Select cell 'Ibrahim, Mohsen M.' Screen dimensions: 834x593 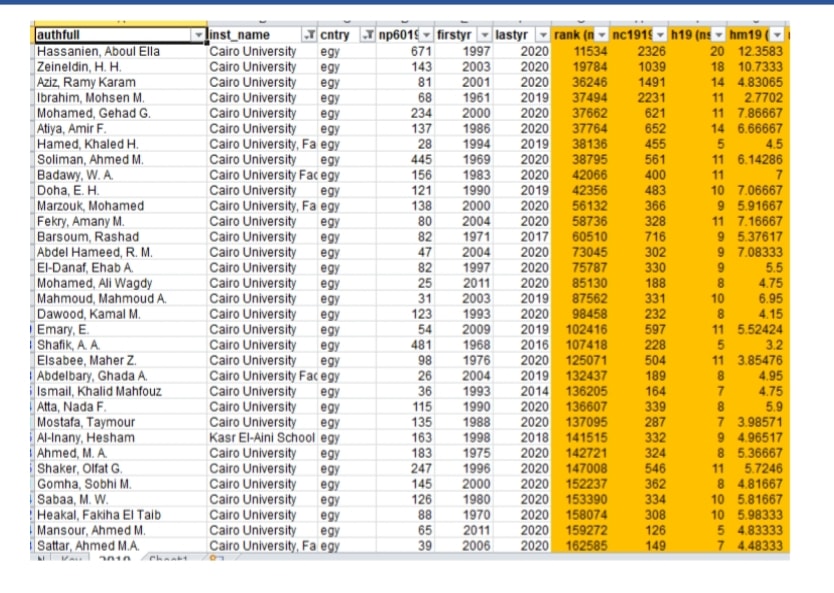[120, 98]
